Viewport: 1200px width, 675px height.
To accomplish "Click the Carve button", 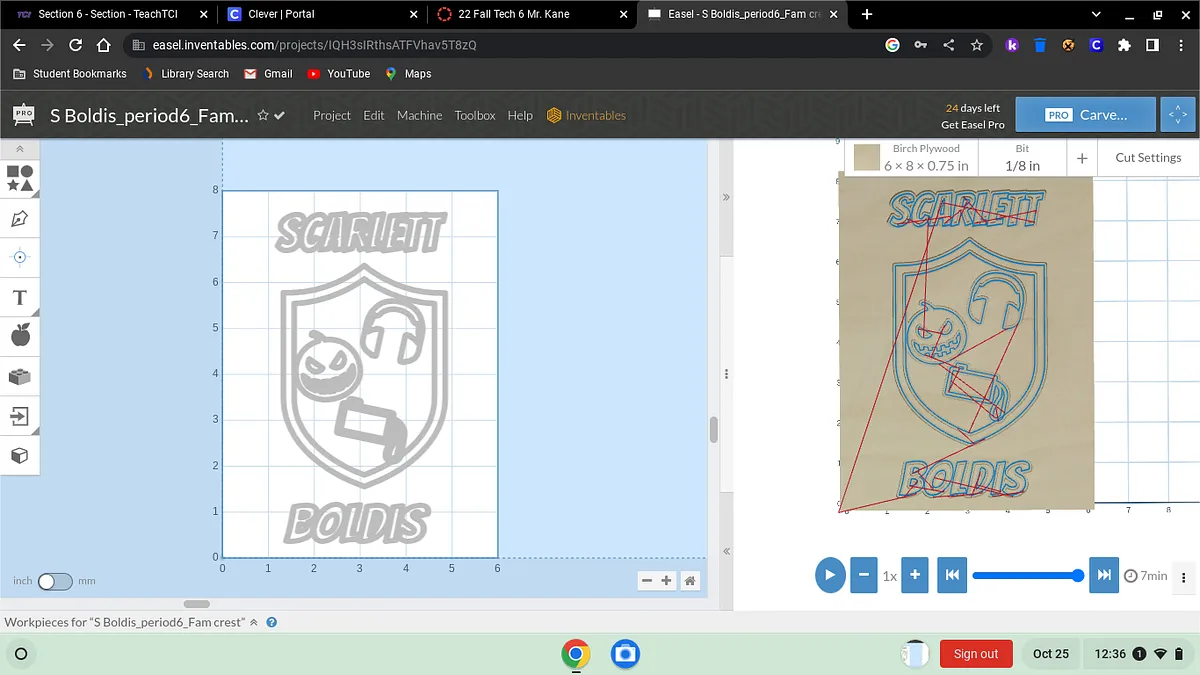I will pos(1085,115).
